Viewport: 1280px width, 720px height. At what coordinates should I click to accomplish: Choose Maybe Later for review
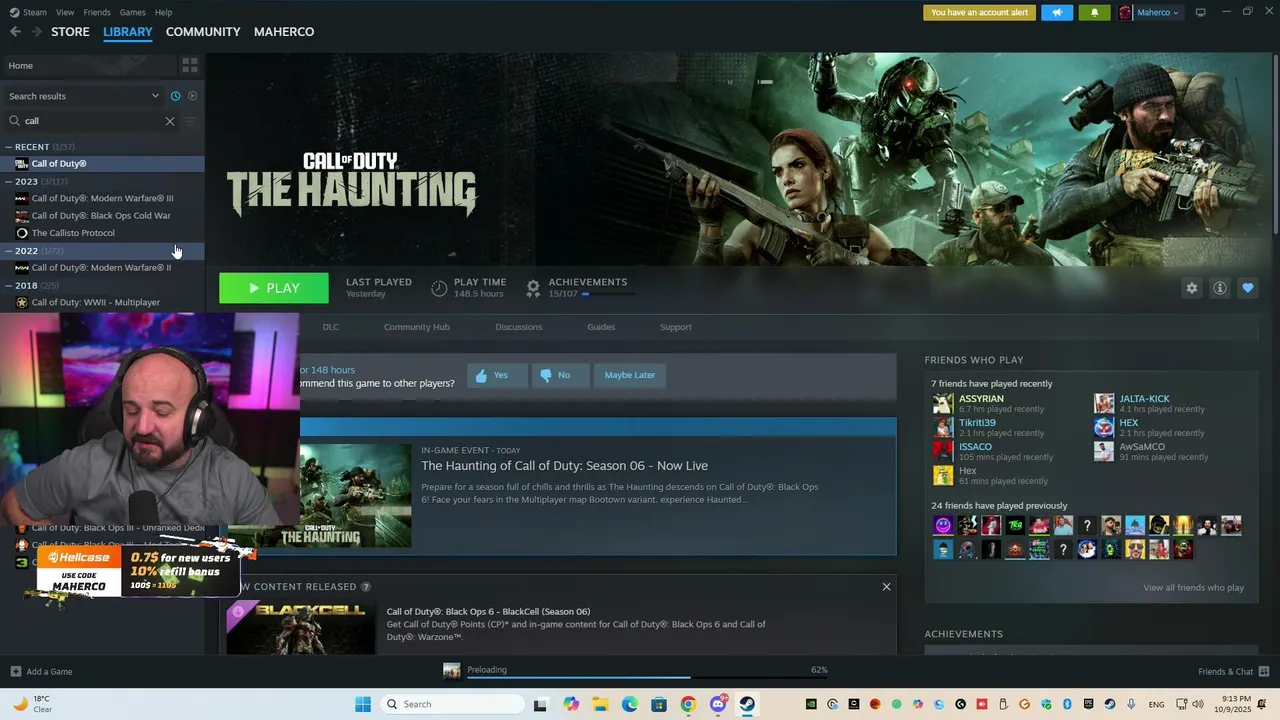pos(630,375)
